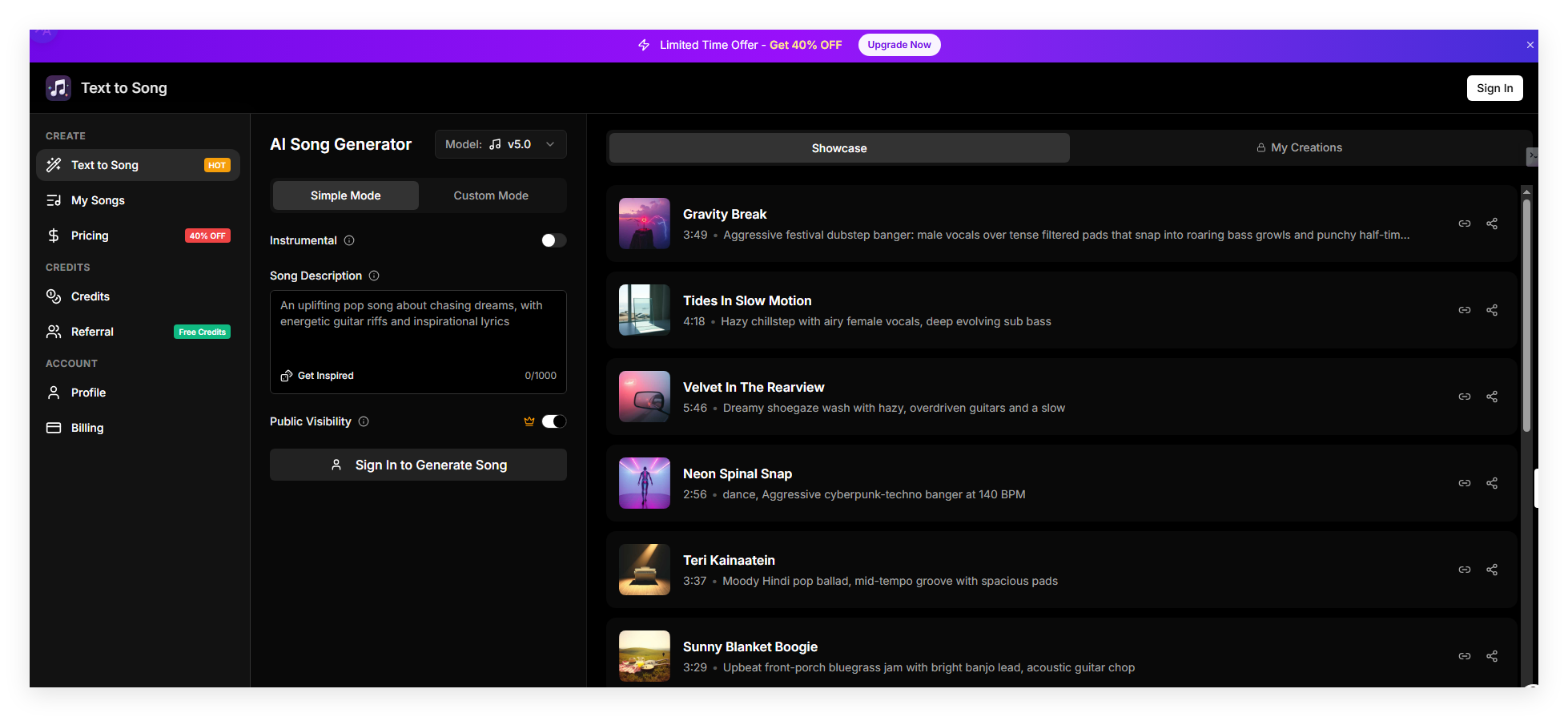Open the Model v5.0 dropdown
The height and width of the screenshot is (717, 1568).
pyautogui.click(x=501, y=144)
